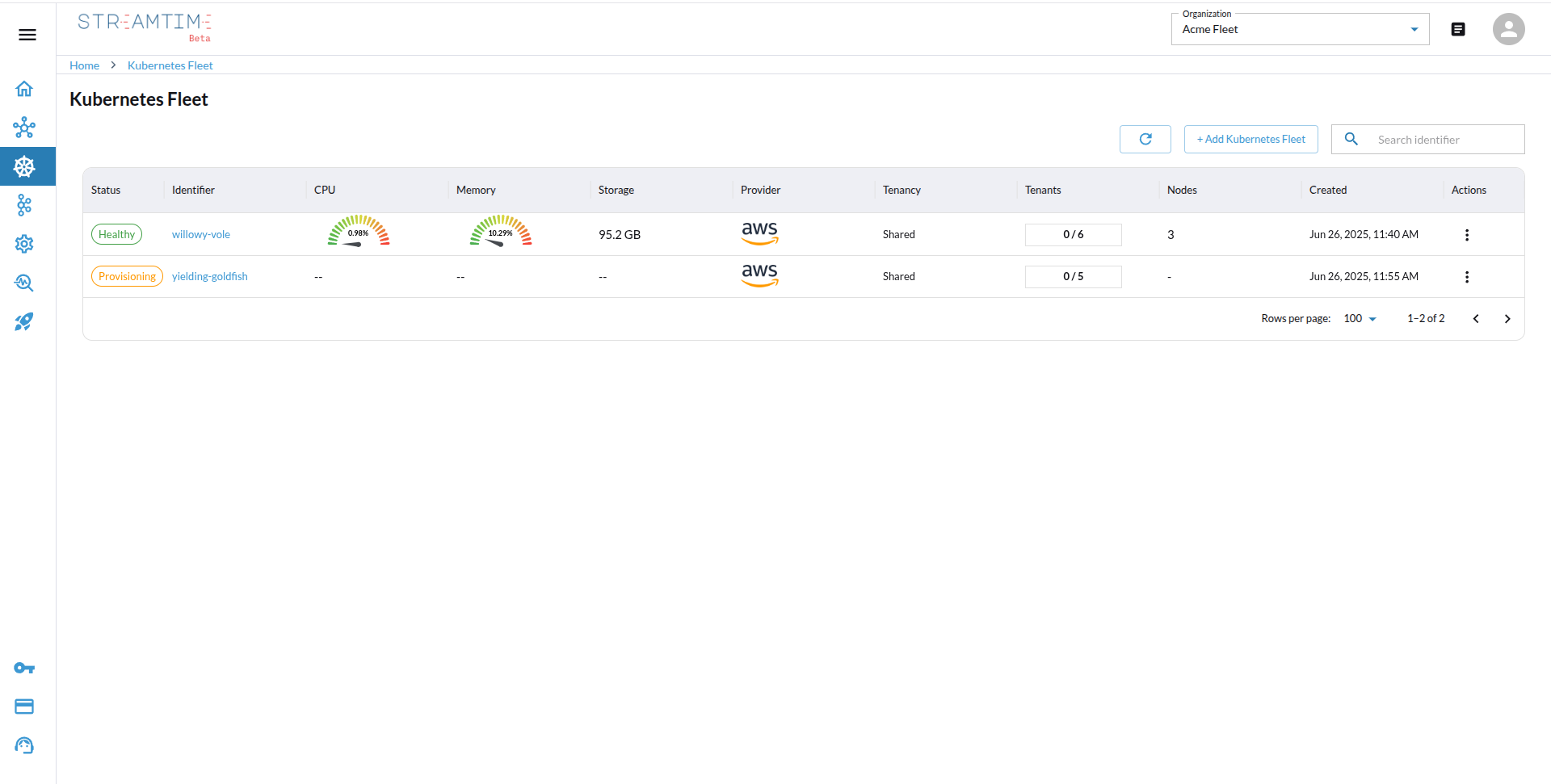Refresh the Kubernetes fleet list

(1145, 139)
